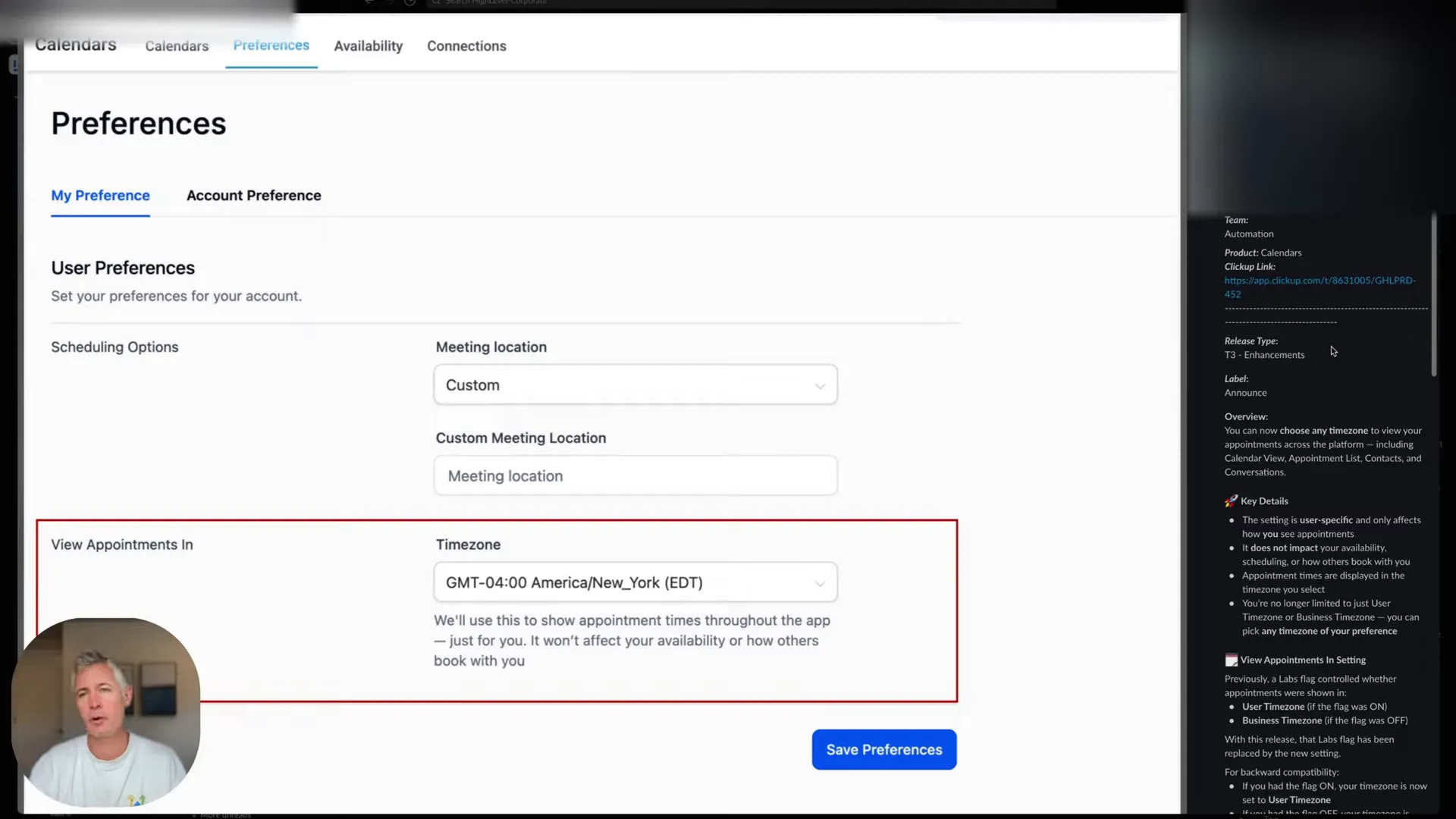Click the User Preferences section heading
1456x819 pixels.
[123, 268]
